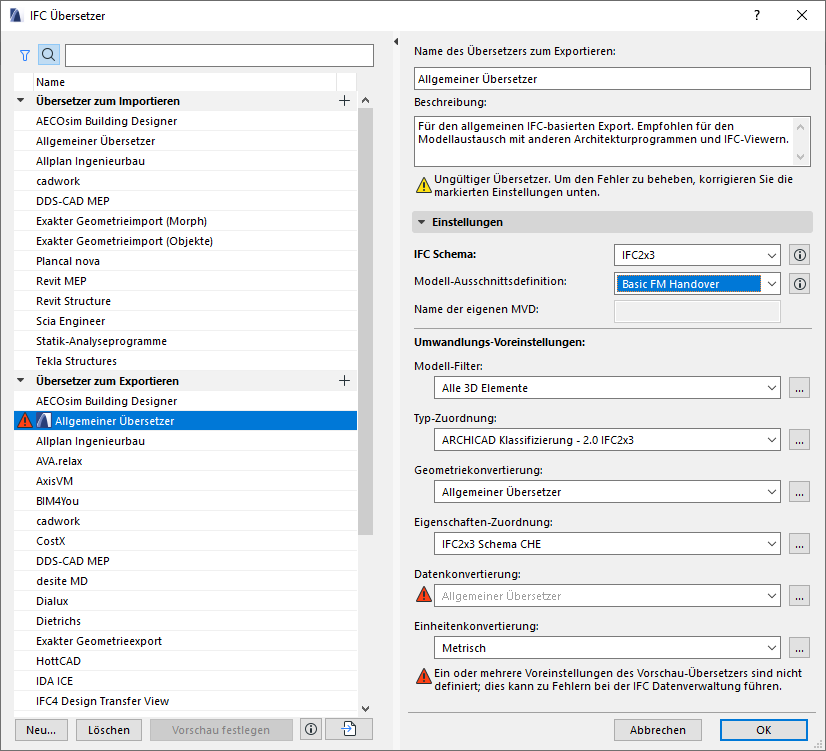Screen dimensions: 826x751
Task: Open Typ-Zuordnung options ellipsis button
Action: (x=799, y=440)
